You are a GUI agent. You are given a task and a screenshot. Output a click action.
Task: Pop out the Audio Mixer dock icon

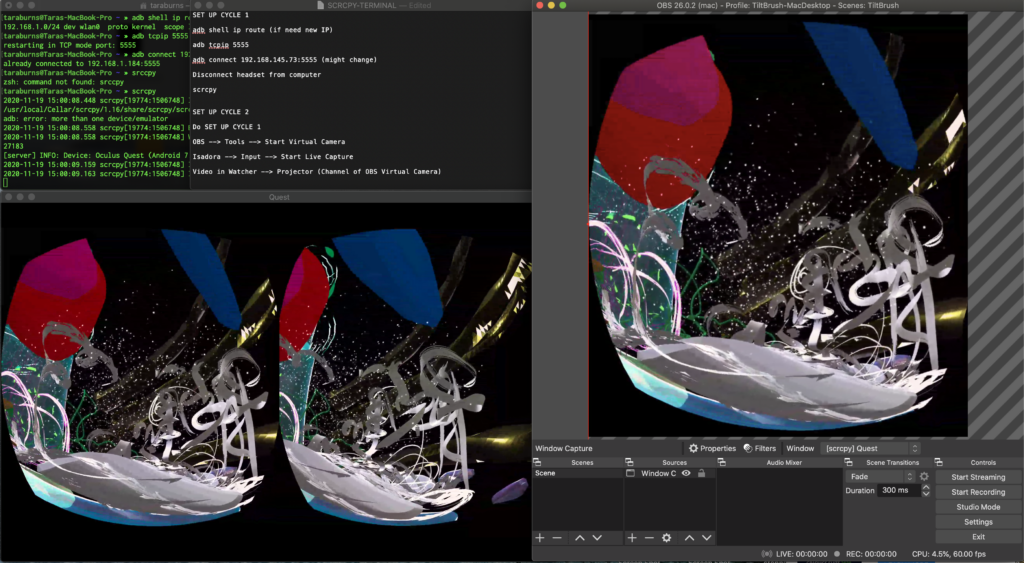pos(722,462)
